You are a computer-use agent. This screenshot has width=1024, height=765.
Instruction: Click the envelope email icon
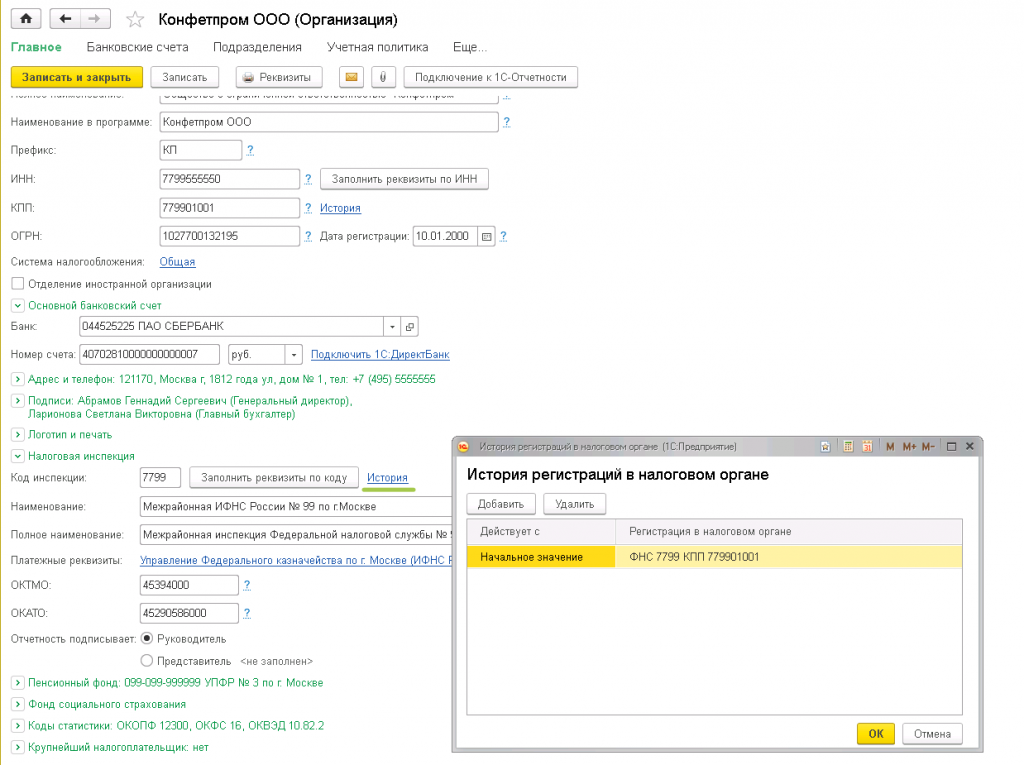coord(351,77)
